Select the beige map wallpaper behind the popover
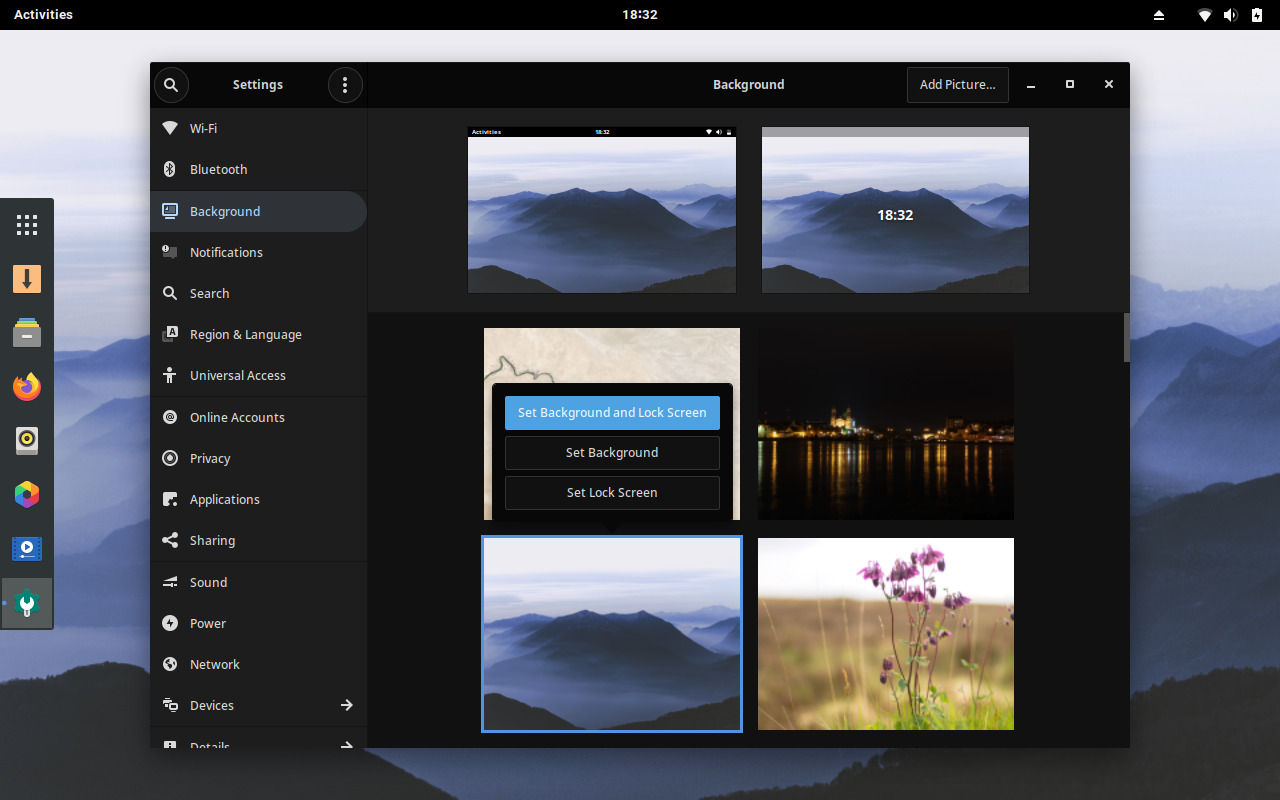The height and width of the screenshot is (800, 1280). [612, 355]
